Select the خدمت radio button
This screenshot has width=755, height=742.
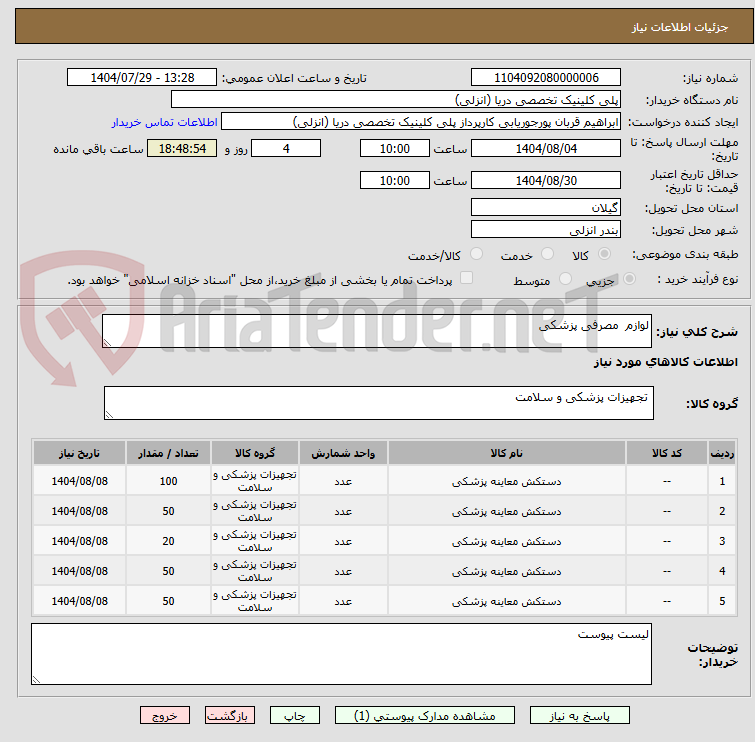point(547,254)
